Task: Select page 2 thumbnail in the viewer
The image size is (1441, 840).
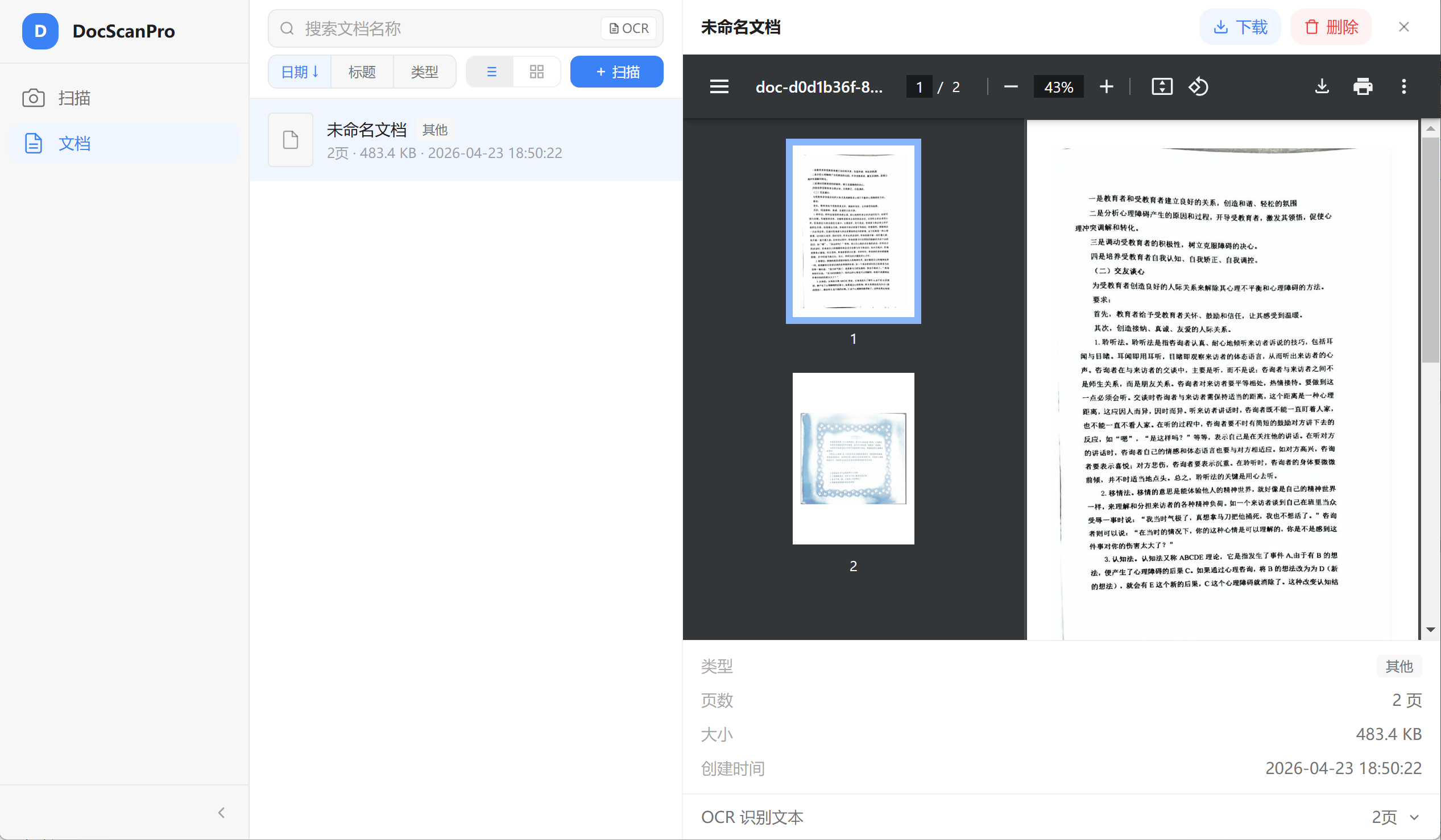Action: 852,458
